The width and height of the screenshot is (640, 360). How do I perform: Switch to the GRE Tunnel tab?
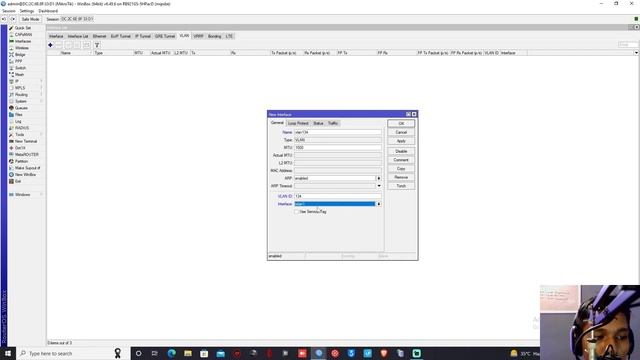(165, 36)
